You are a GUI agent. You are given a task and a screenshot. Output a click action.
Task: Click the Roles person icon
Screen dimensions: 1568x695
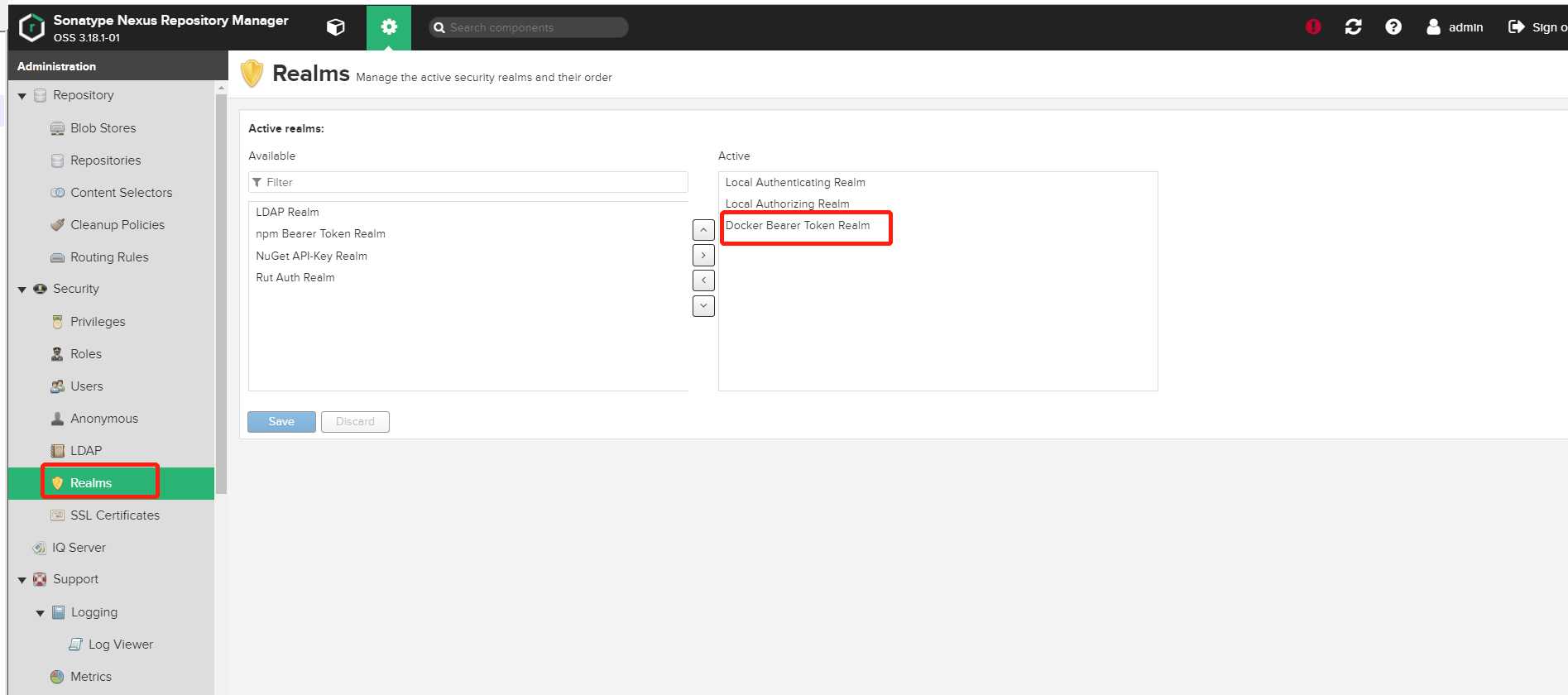[x=57, y=354]
